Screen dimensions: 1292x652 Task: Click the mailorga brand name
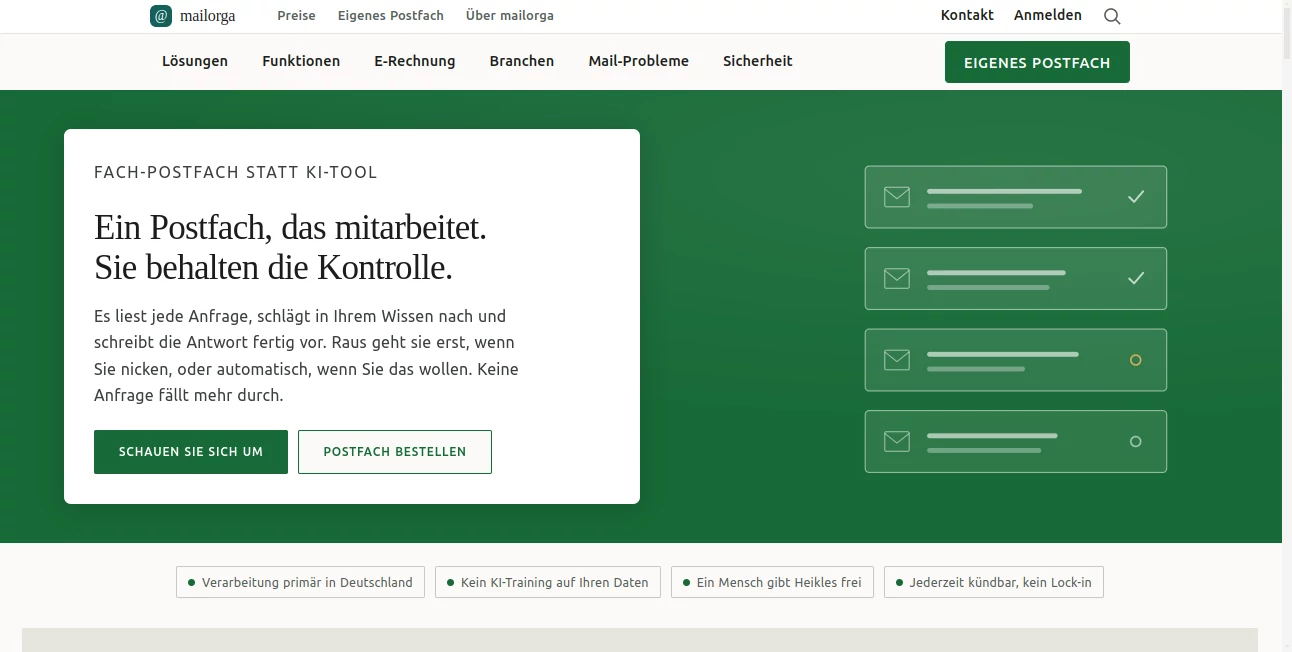coord(208,16)
